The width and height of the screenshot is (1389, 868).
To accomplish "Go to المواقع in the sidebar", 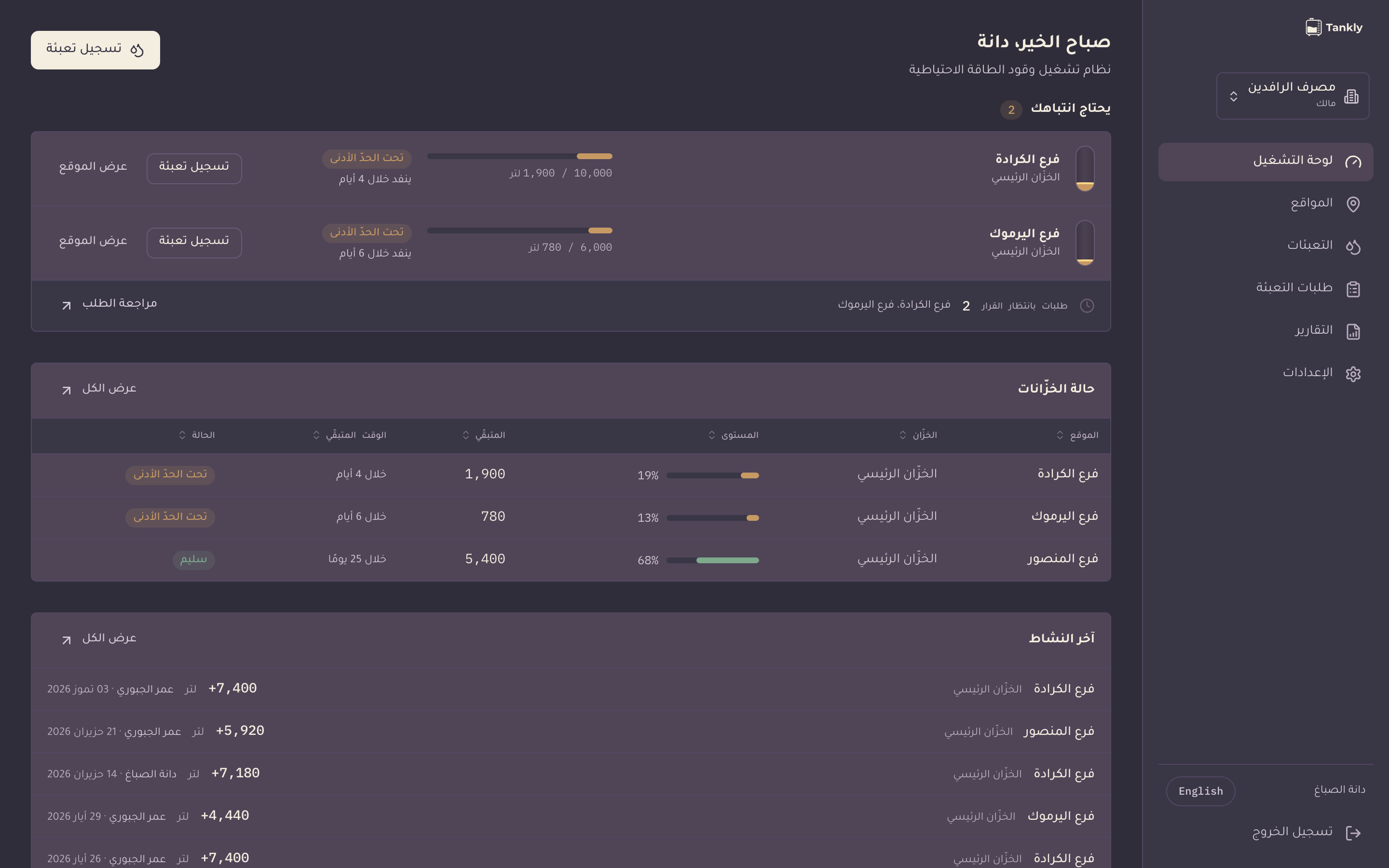I will click(x=1266, y=204).
